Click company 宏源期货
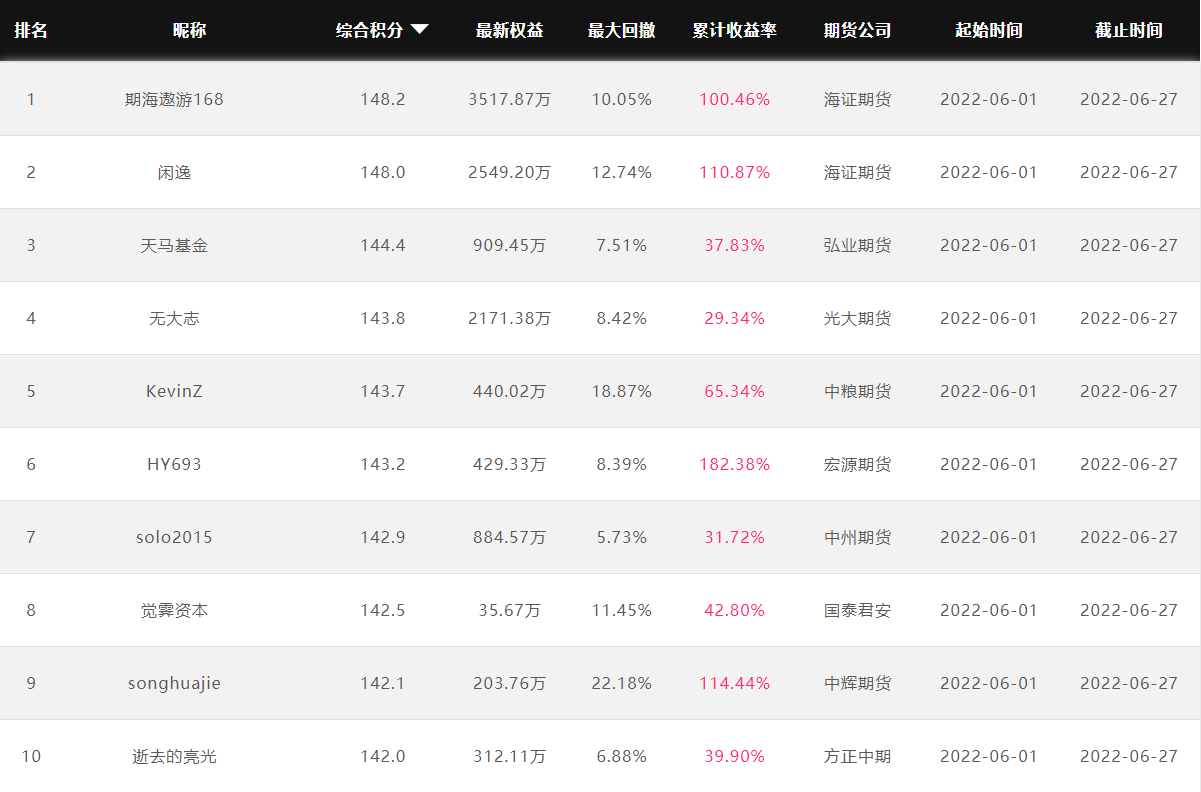 [858, 464]
